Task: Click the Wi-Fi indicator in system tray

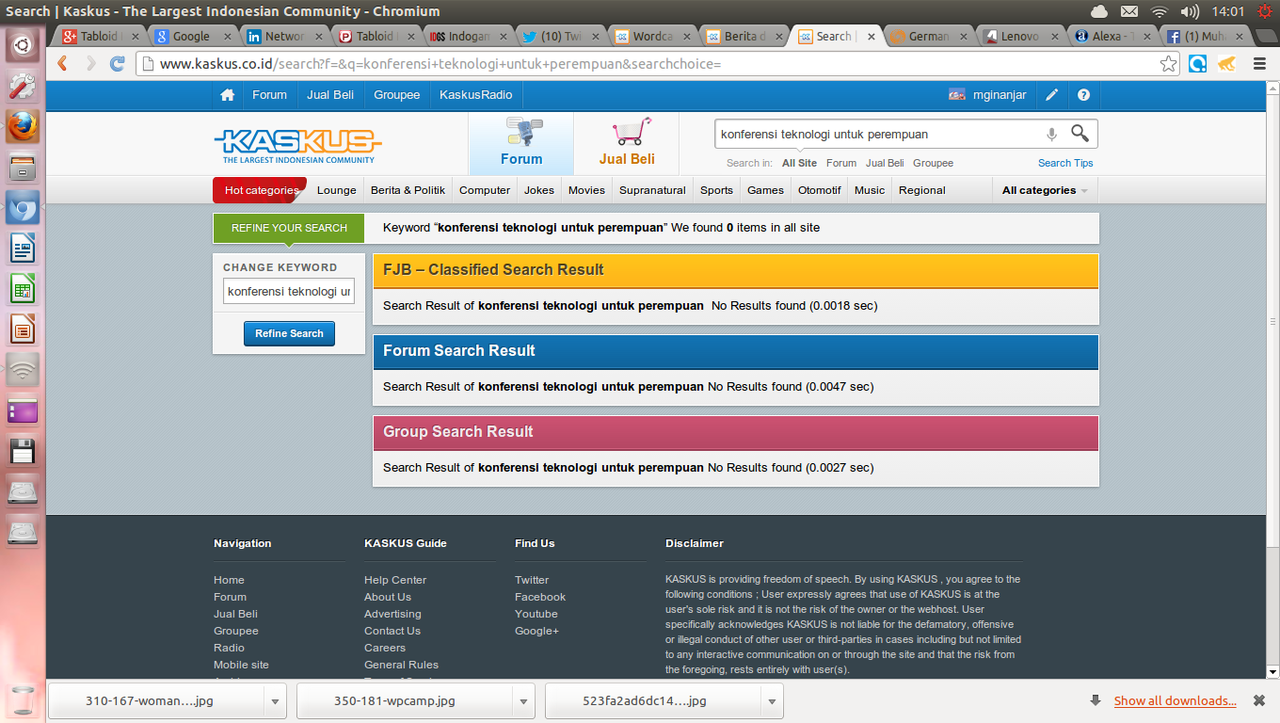Action: pyautogui.click(x=1160, y=11)
